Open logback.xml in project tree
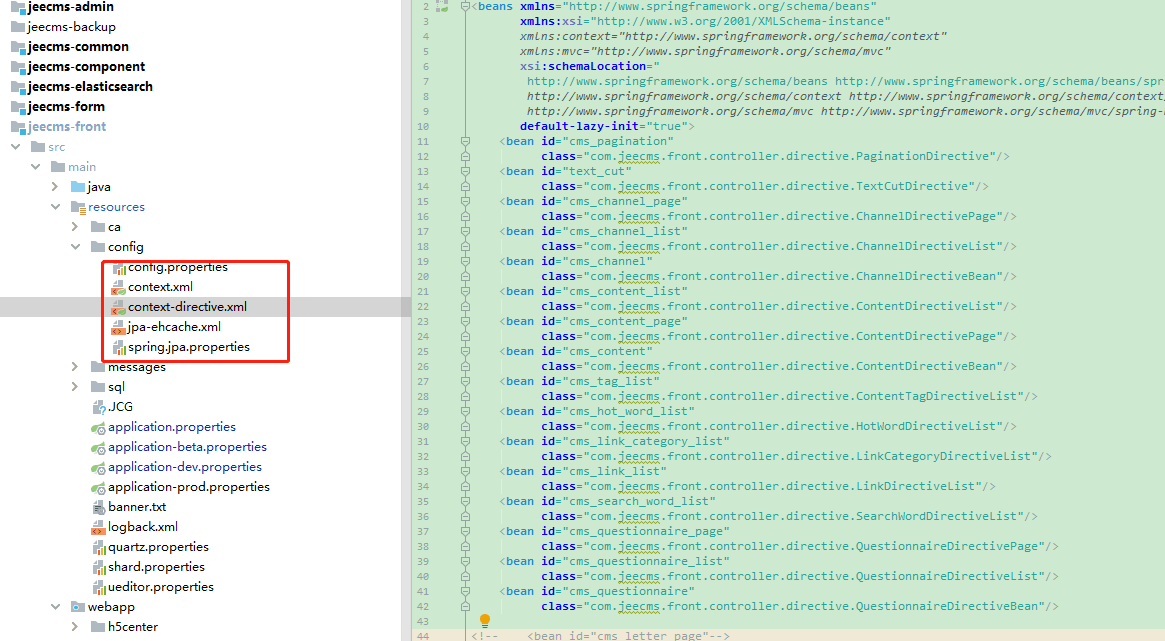Image resolution: width=1165 pixels, height=641 pixels. 143,527
